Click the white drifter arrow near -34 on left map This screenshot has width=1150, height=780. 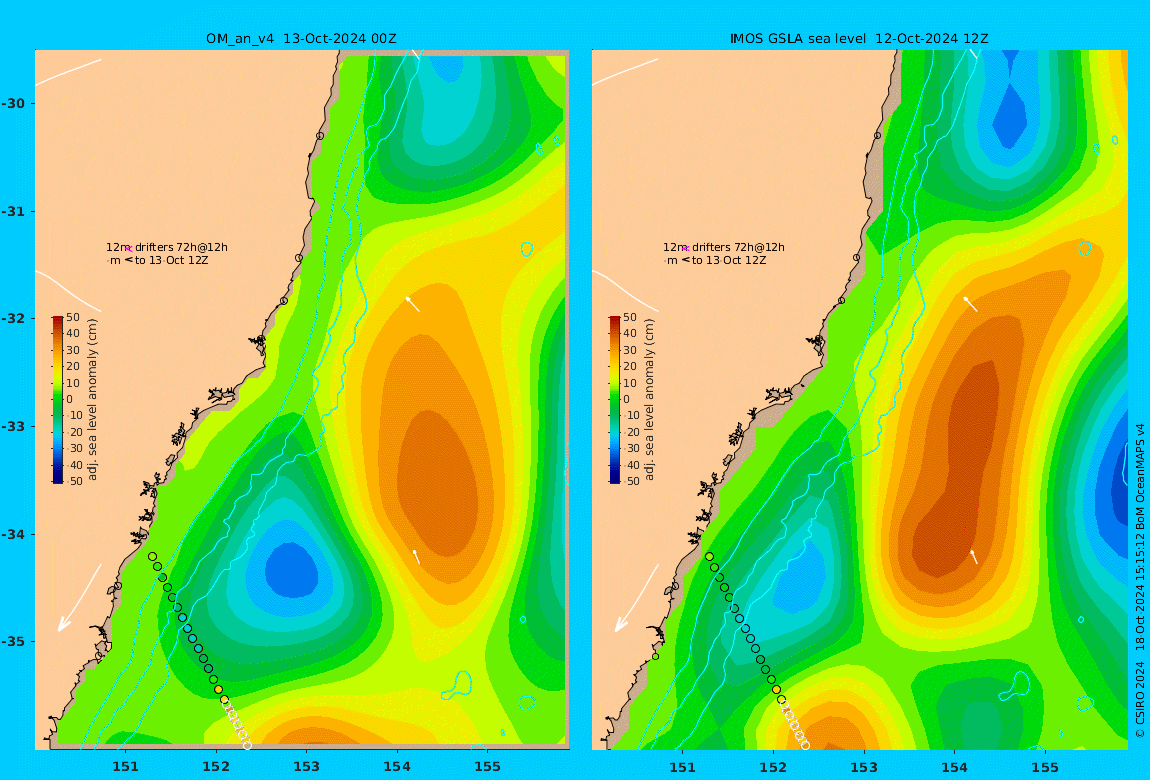point(416,557)
